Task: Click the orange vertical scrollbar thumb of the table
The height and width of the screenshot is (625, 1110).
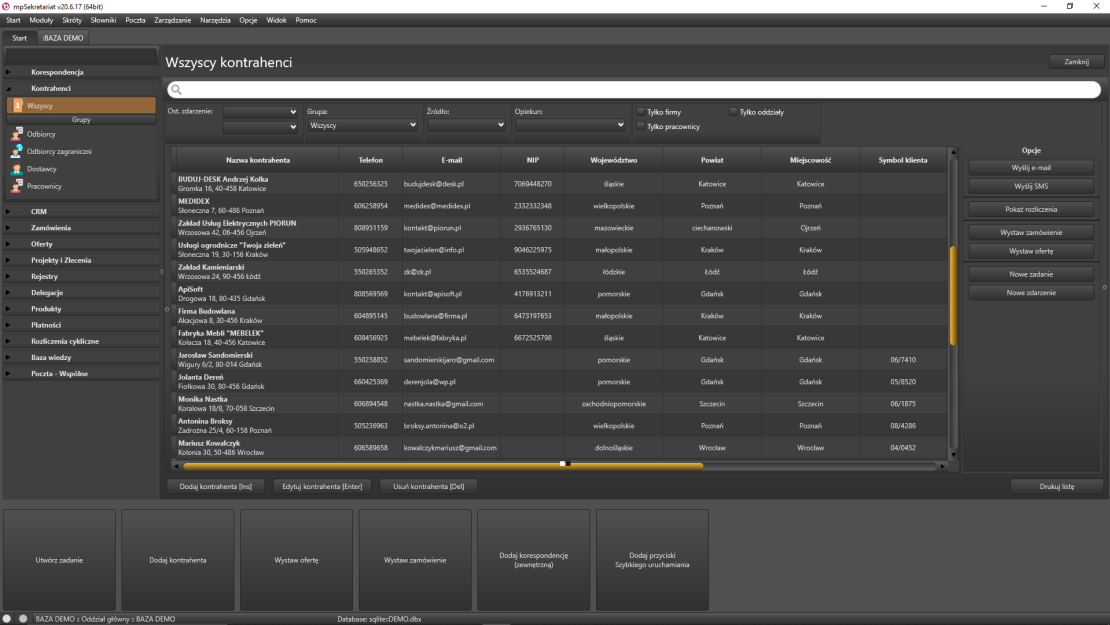Action: pos(954,296)
